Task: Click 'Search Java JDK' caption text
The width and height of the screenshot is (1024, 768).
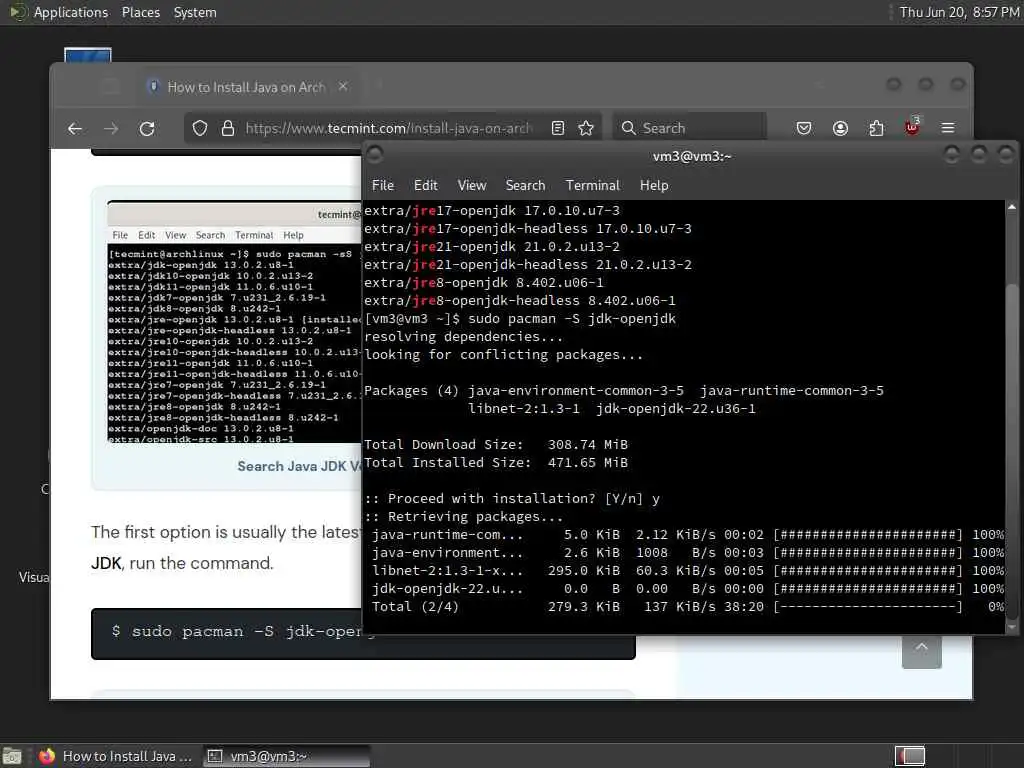Action: (x=298, y=466)
